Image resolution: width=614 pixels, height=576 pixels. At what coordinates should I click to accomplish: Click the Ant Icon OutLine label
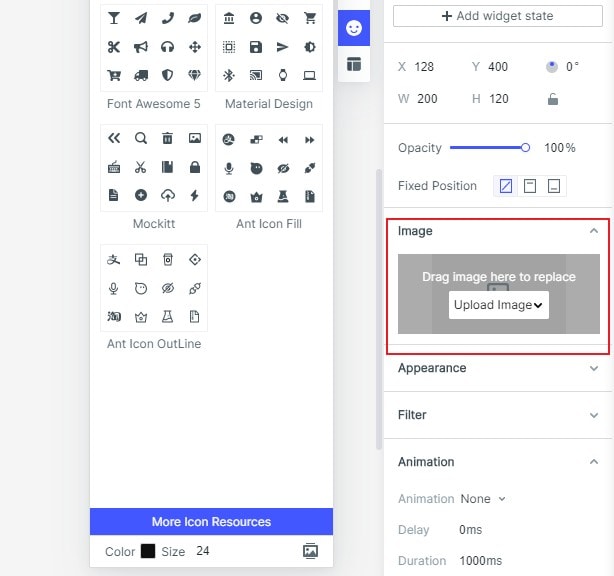point(154,344)
